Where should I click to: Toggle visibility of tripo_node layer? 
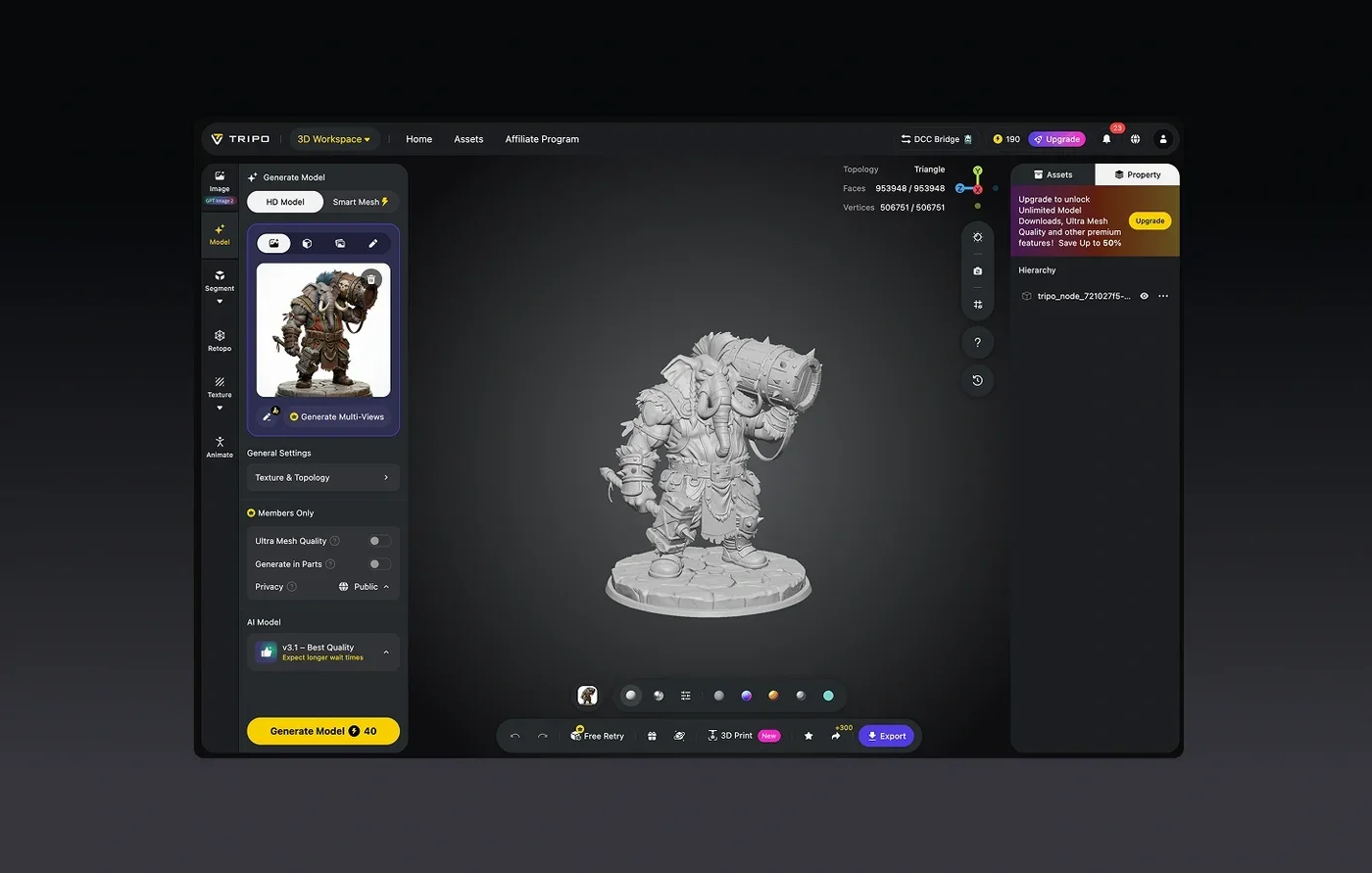1144,296
